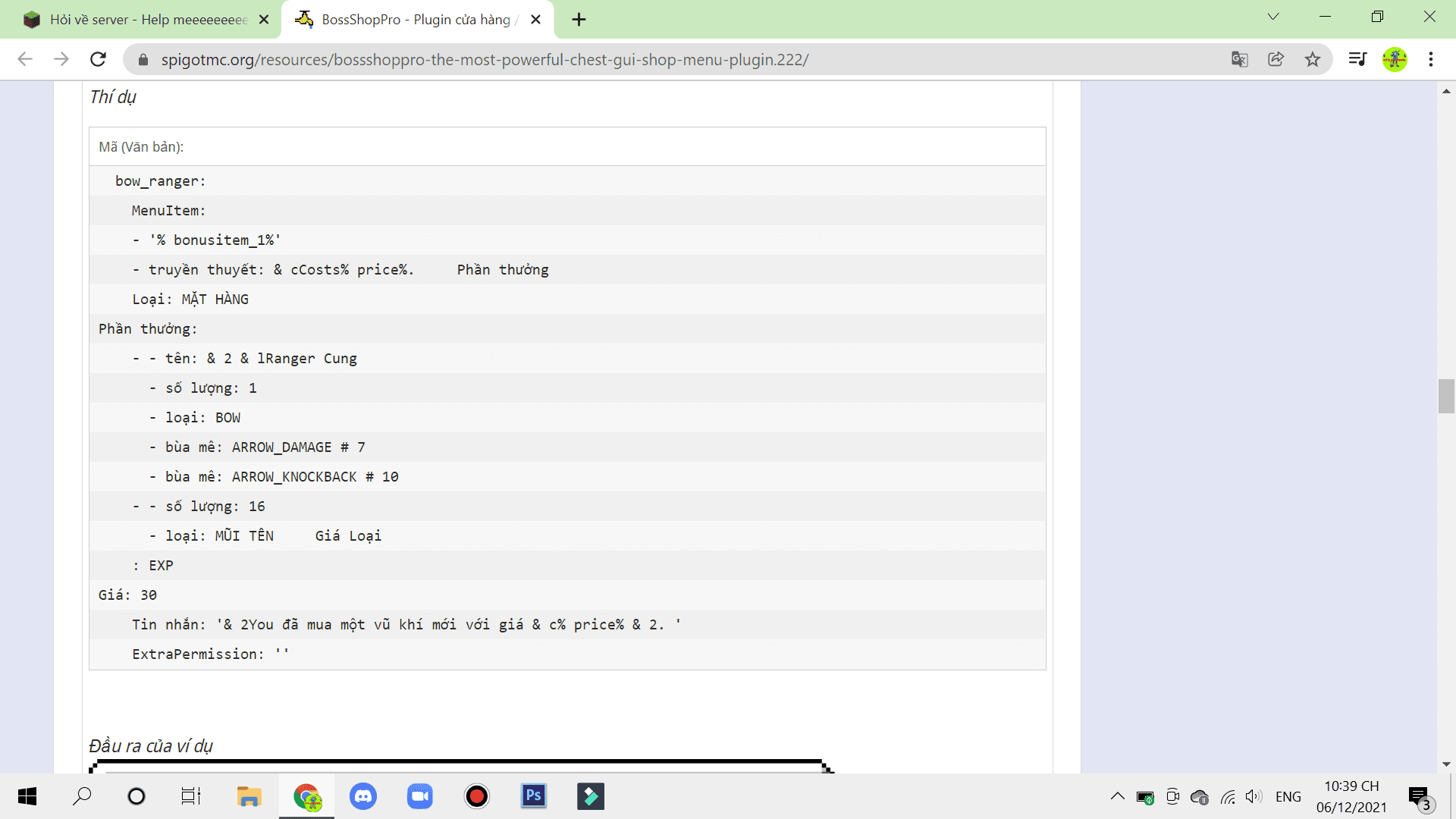Open Discord from the taskbar
The height and width of the screenshot is (819, 1456).
363,796
